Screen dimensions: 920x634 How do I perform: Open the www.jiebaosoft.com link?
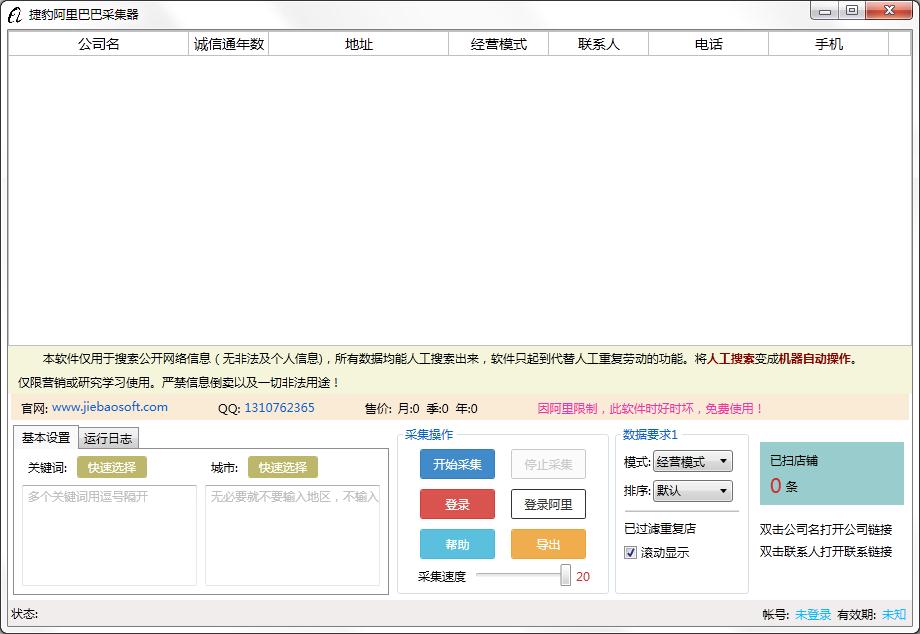pos(110,408)
